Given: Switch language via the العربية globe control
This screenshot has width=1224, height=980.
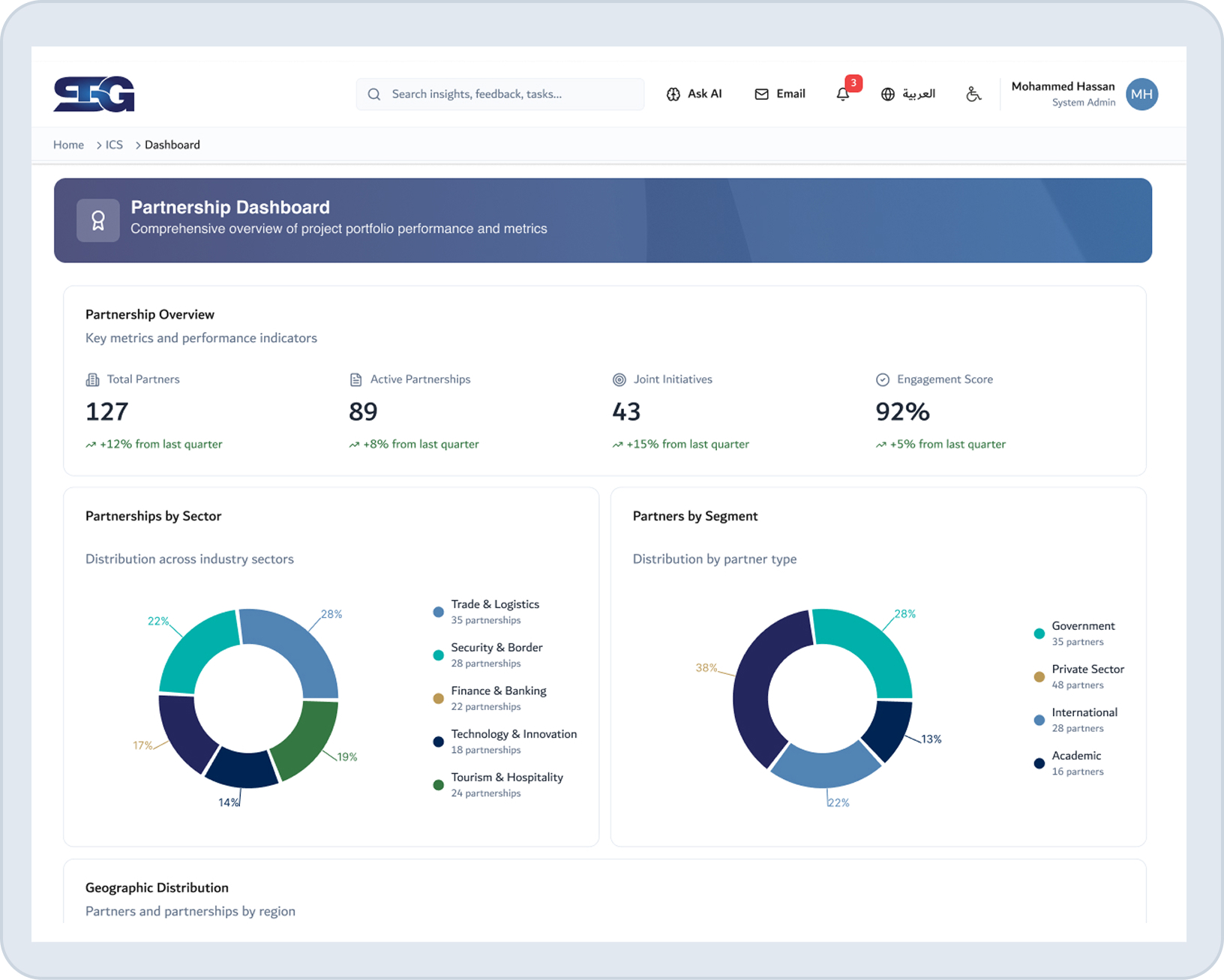Looking at the screenshot, I should (x=908, y=94).
